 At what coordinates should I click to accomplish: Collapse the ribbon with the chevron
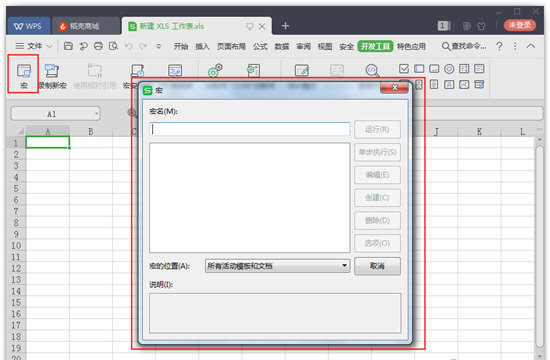coord(531,46)
